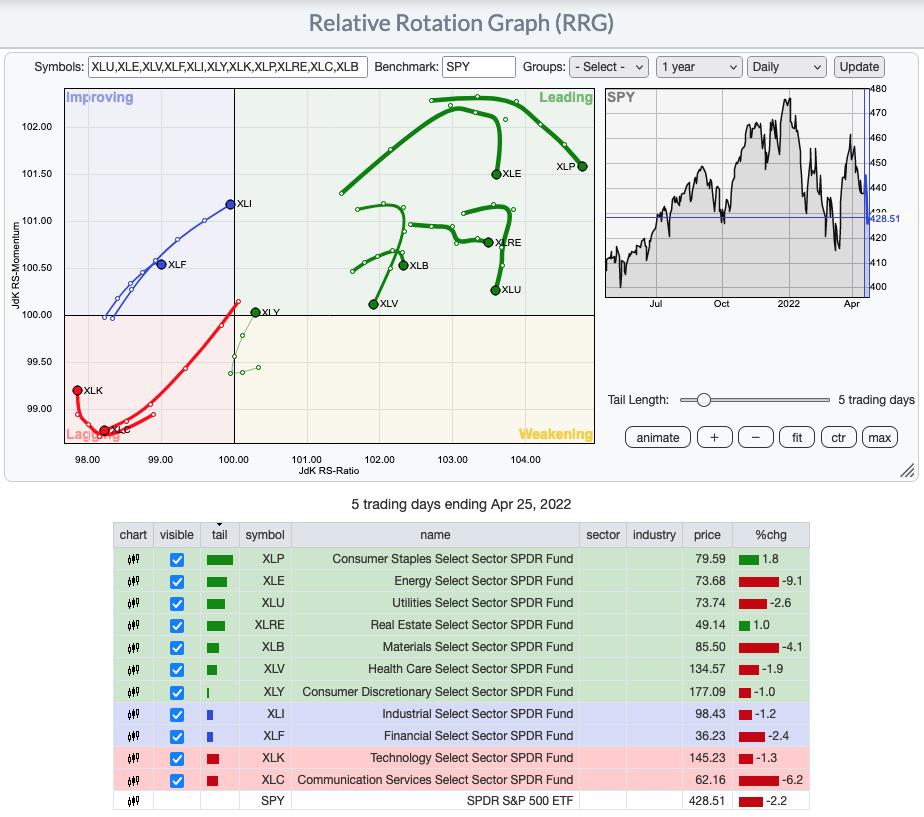Zoom in with the plus button
Viewport: 924px width, 817px height.
(x=714, y=437)
